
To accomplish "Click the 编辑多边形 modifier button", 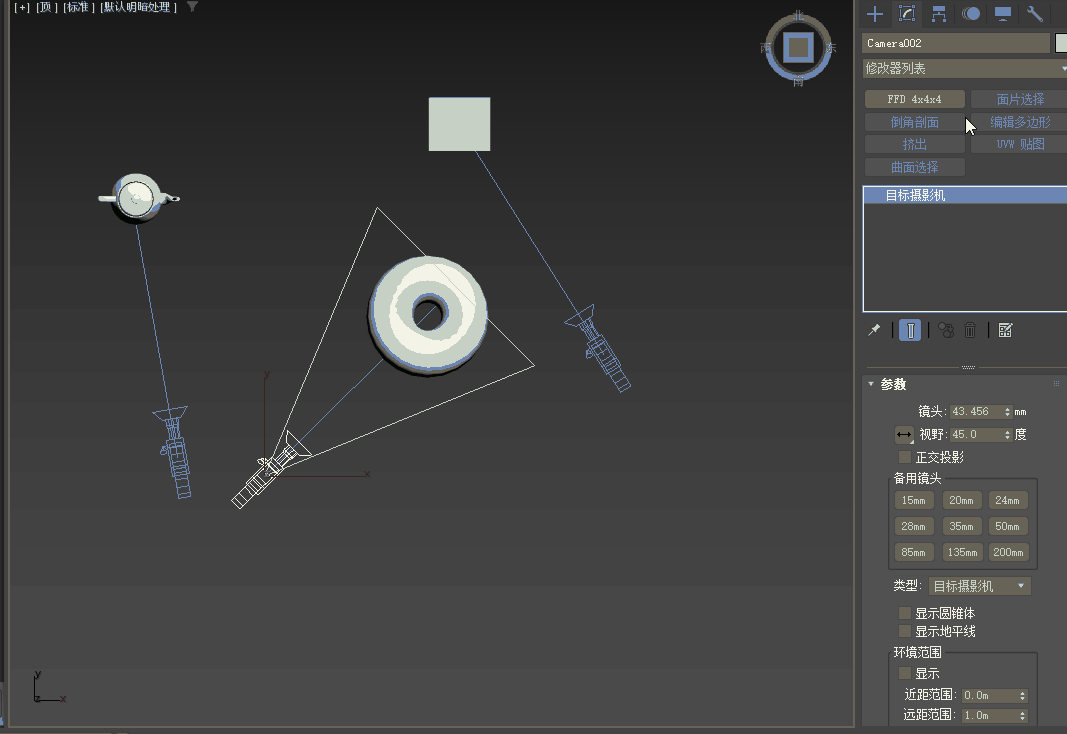I will tap(1019, 122).
